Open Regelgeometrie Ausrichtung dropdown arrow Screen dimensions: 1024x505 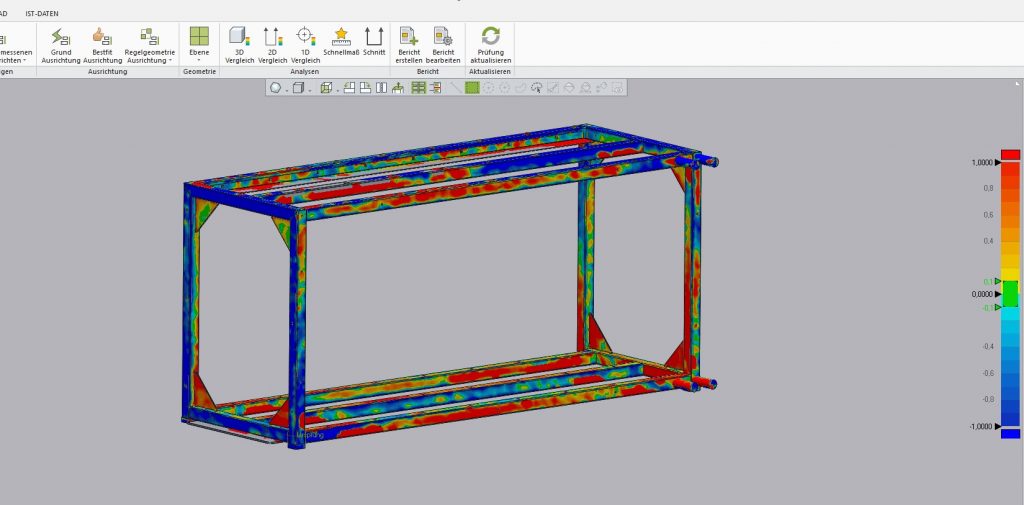tap(170, 61)
